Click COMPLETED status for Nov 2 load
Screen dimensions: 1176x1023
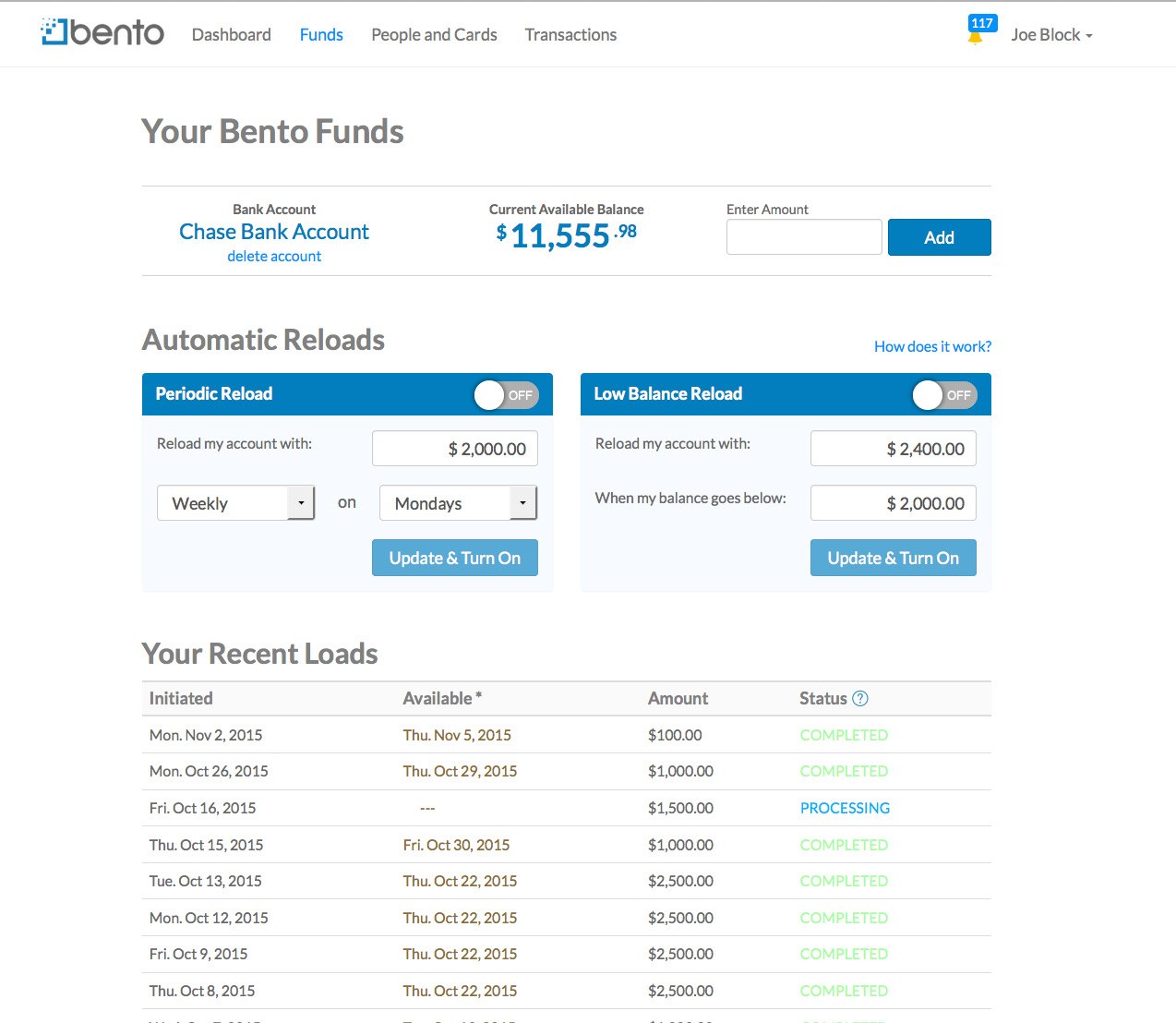pyautogui.click(x=844, y=735)
